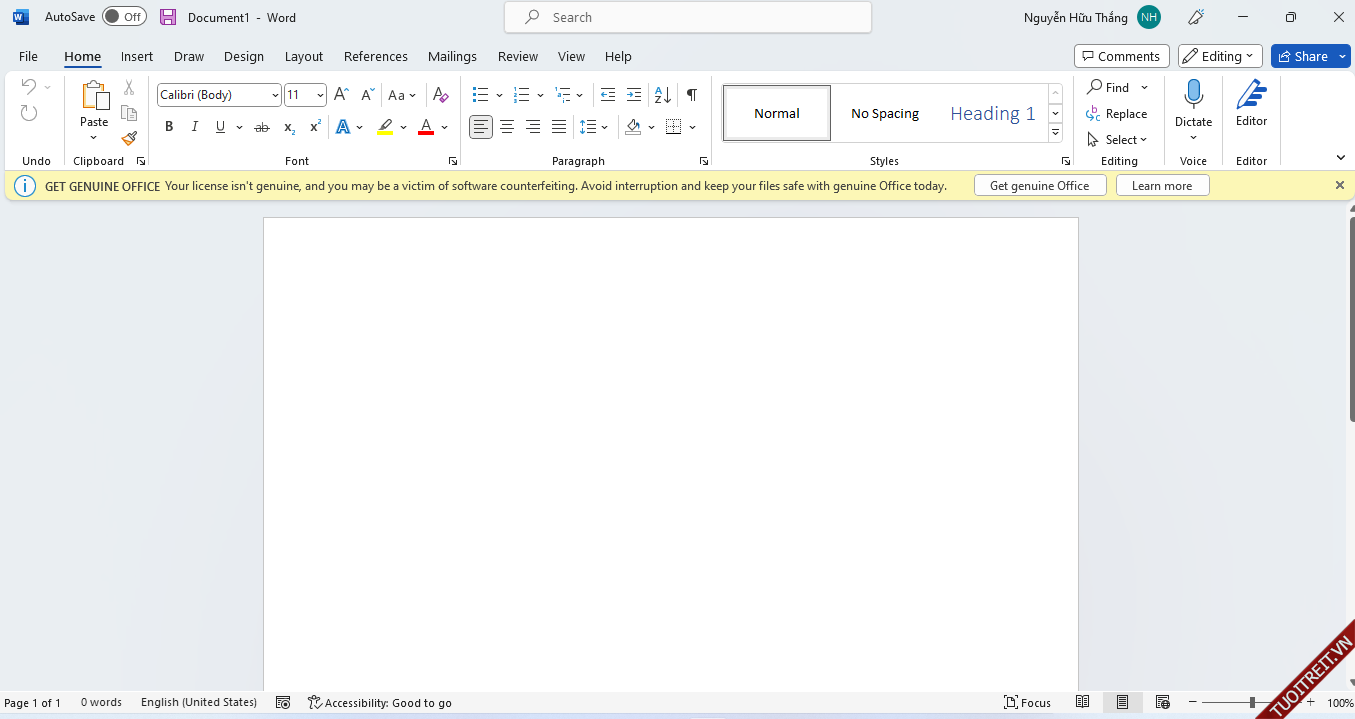
Task: Toggle Italic formatting
Action: [x=195, y=127]
